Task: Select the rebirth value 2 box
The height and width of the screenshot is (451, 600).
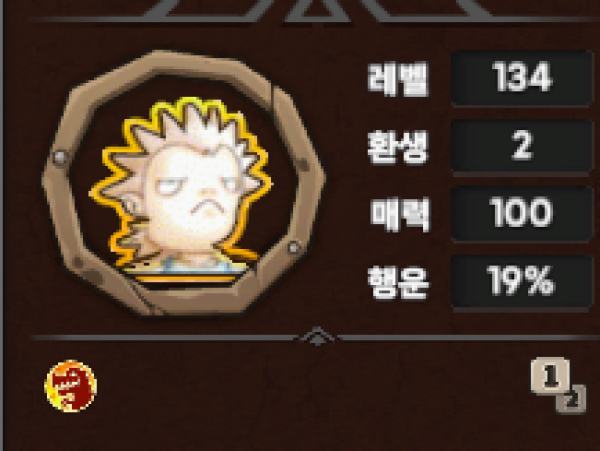Action: tap(522, 146)
